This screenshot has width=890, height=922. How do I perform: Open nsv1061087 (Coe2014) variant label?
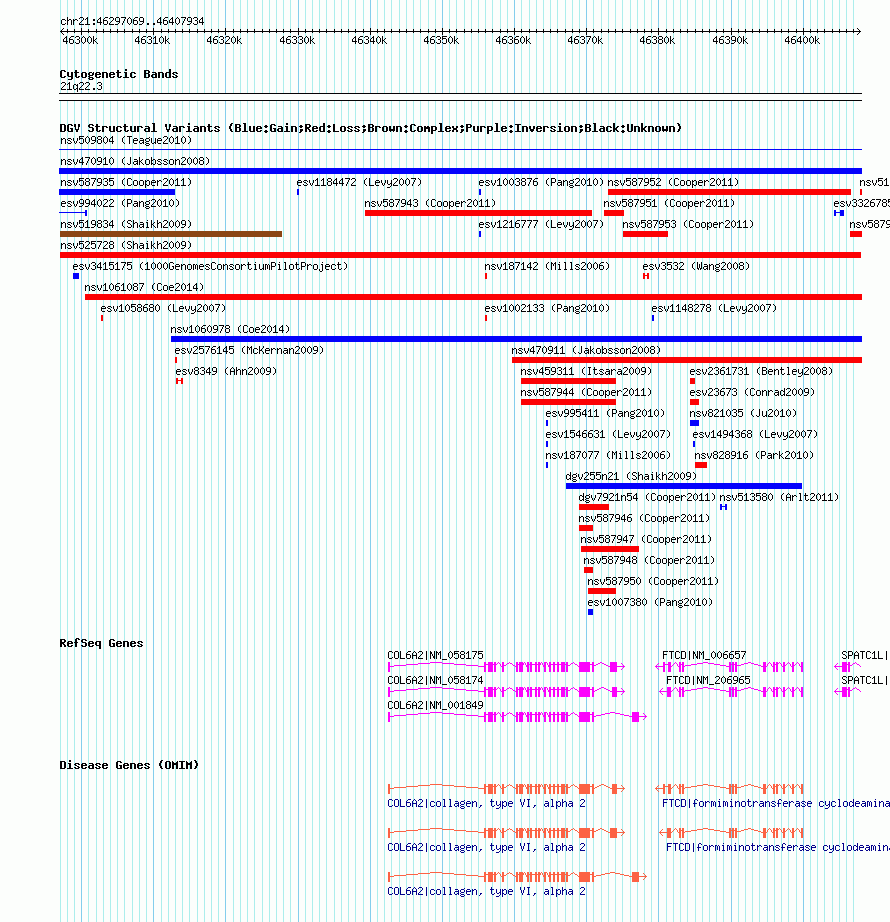(144, 288)
